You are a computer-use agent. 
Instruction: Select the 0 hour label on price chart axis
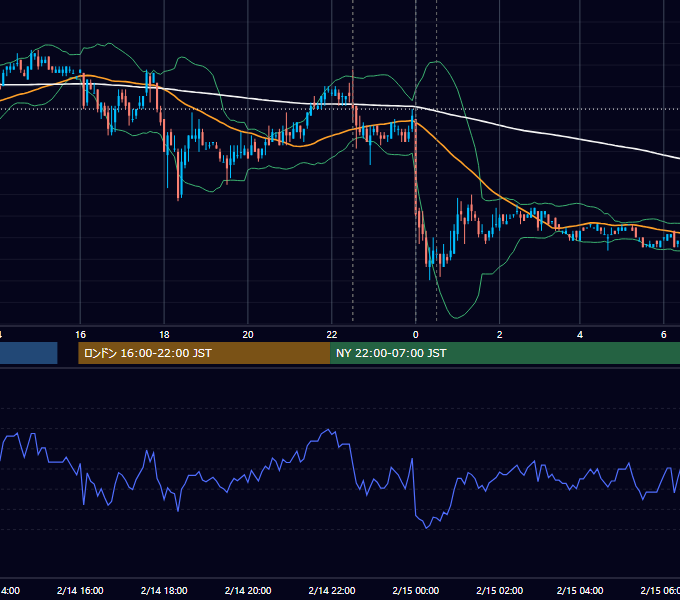tap(415, 335)
